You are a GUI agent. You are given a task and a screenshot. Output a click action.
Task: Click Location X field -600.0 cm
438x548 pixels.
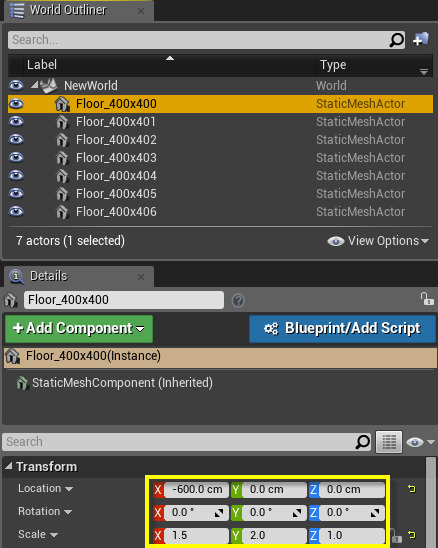[196, 490]
